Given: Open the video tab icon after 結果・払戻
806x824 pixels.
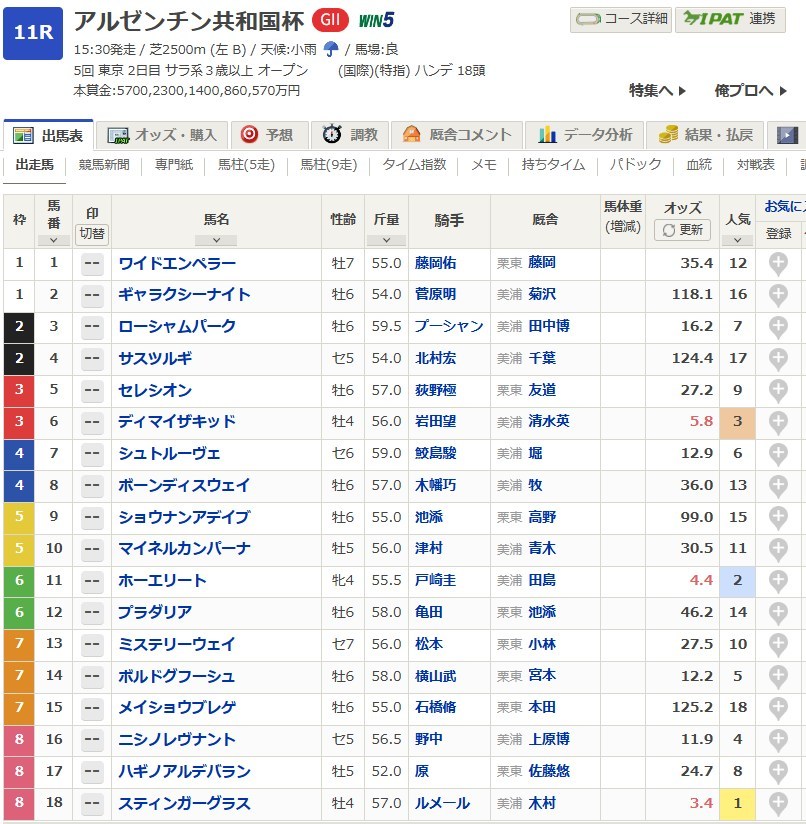Looking at the screenshot, I should (788, 135).
